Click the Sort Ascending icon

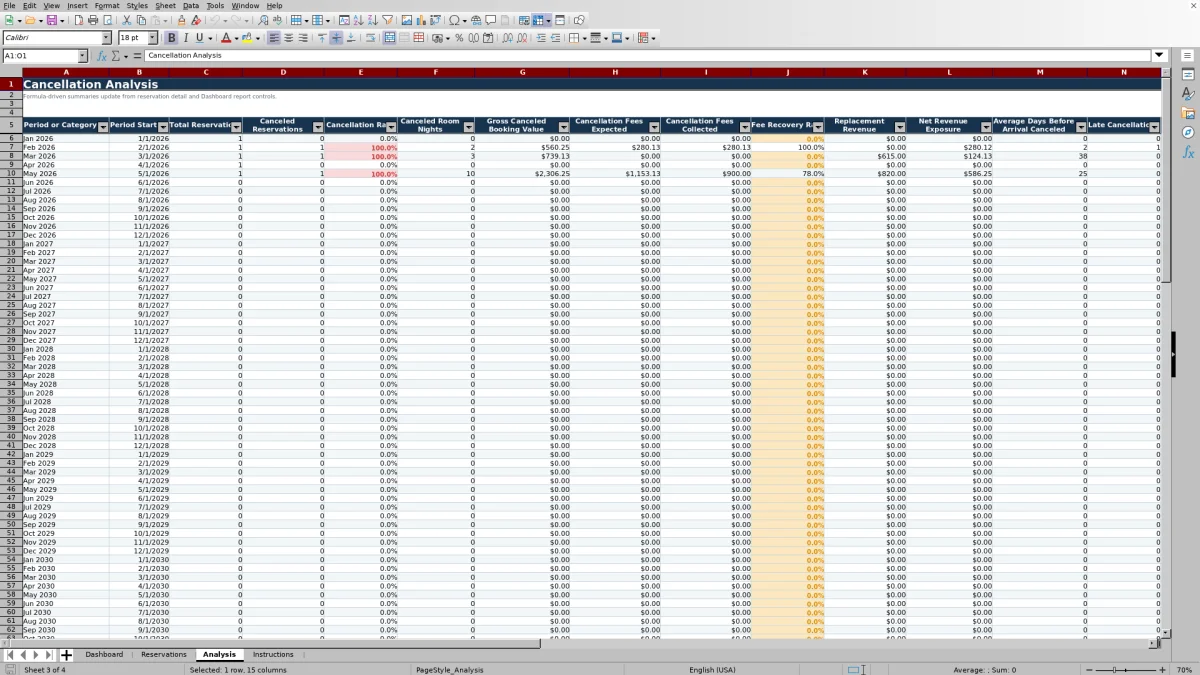click(x=357, y=20)
